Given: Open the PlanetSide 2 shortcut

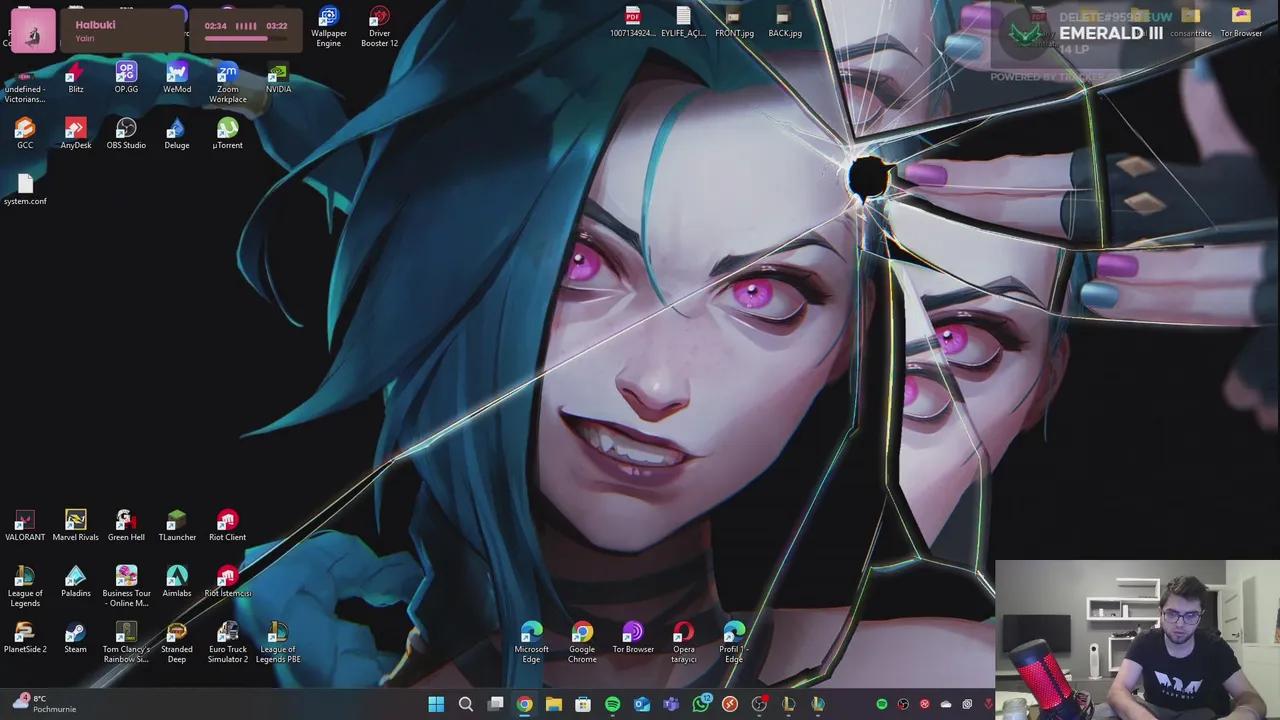Looking at the screenshot, I should click(25, 638).
